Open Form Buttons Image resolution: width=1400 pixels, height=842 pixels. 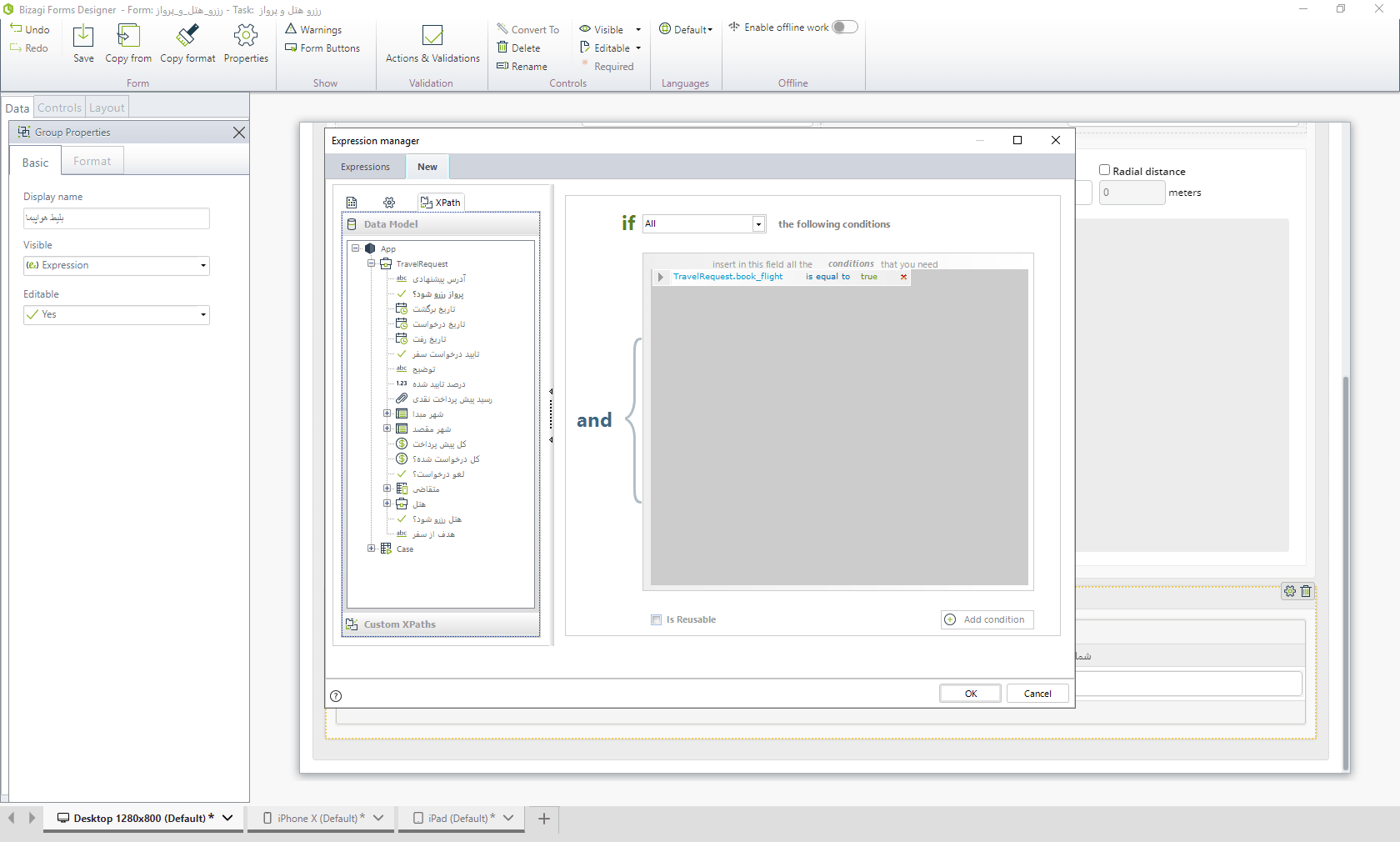[x=322, y=48]
